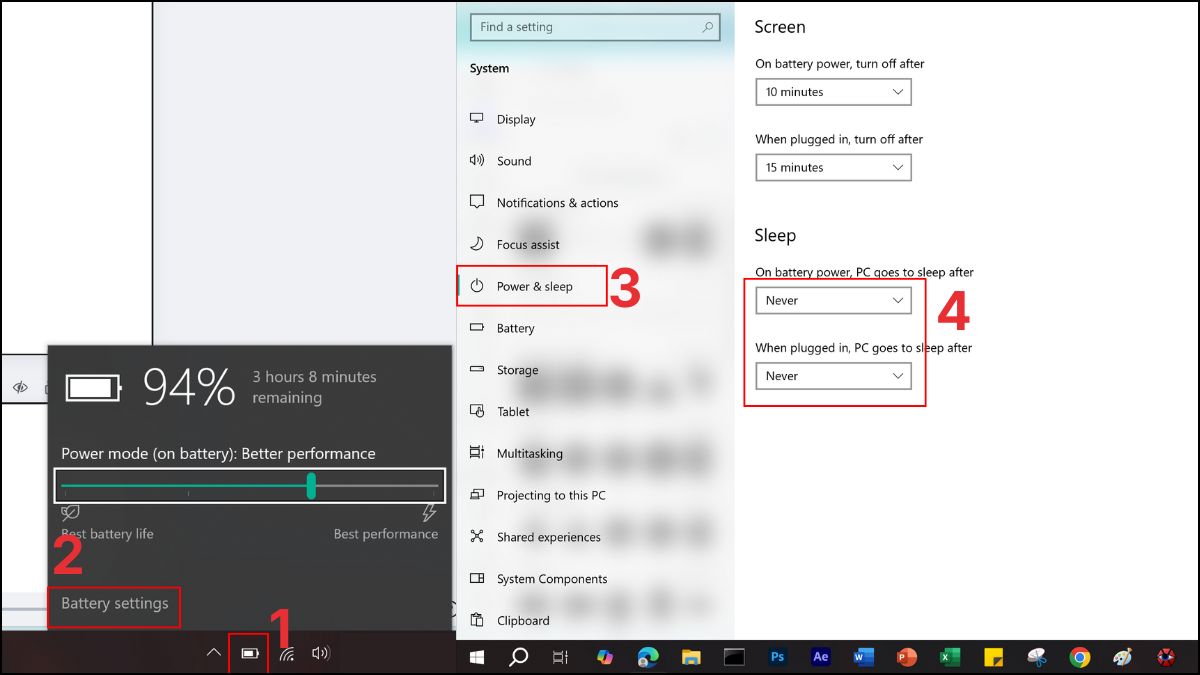
Task: Click the 'Best battery life' label
Action: point(107,534)
